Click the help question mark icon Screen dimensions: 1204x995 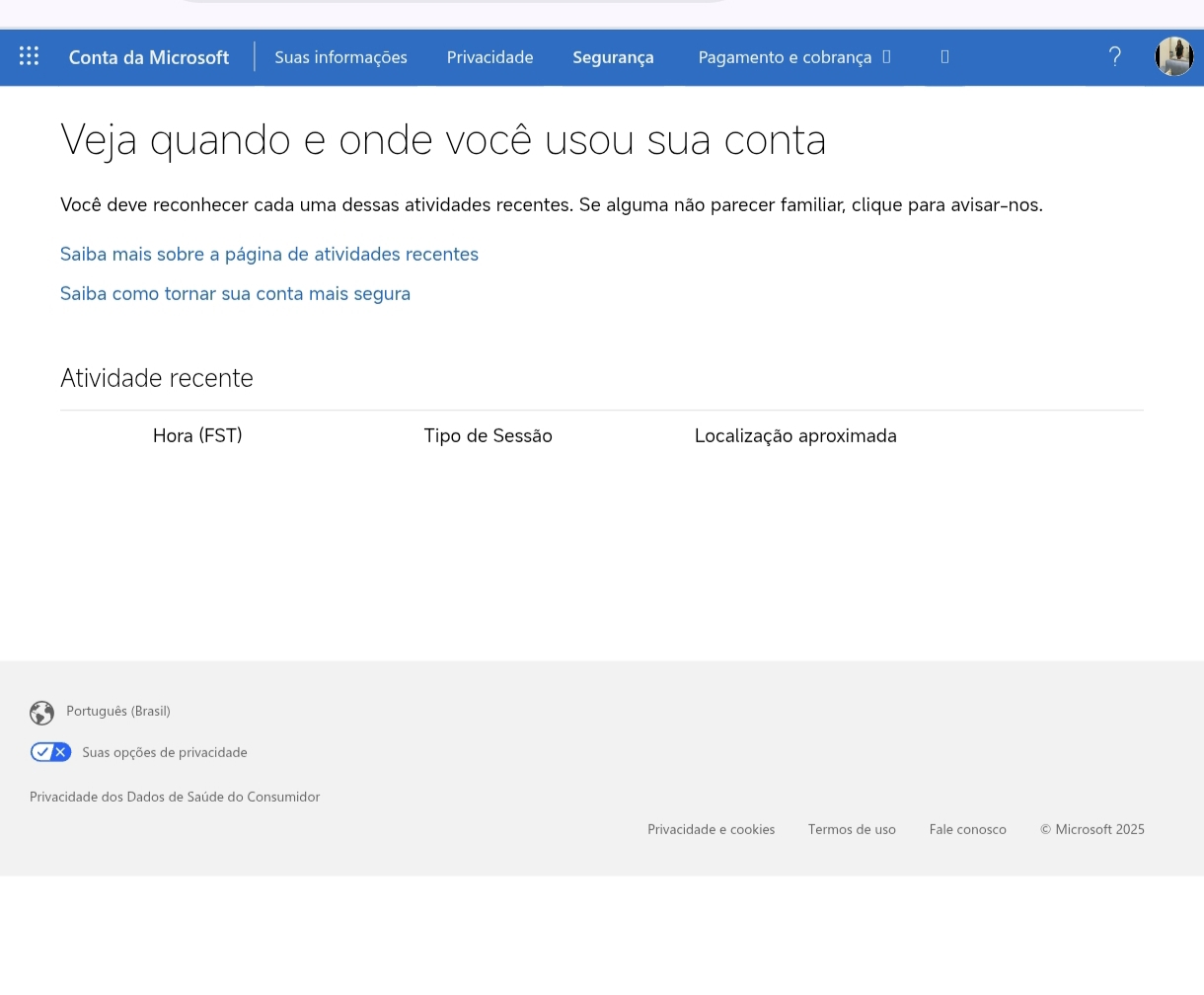[x=1114, y=57]
